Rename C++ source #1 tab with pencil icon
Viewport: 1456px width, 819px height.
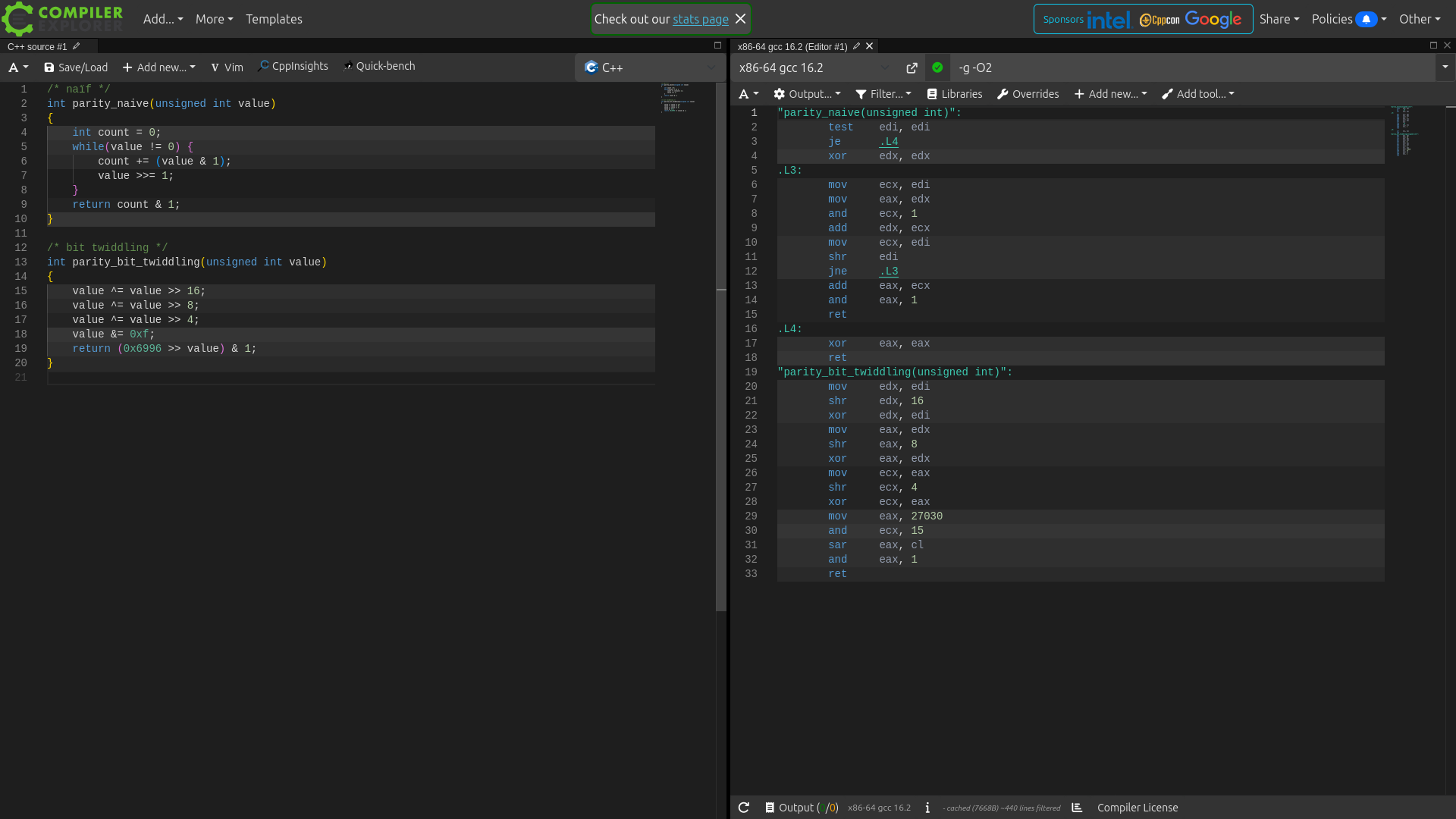[76, 46]
